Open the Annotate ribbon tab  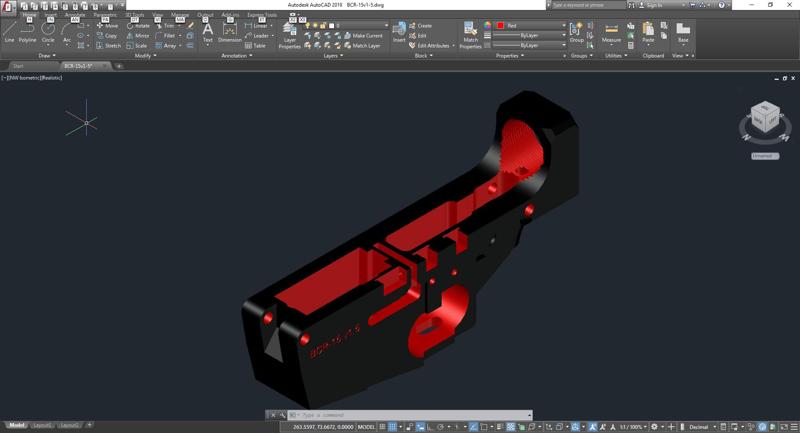pyautogui.click(x=74, y=15)
